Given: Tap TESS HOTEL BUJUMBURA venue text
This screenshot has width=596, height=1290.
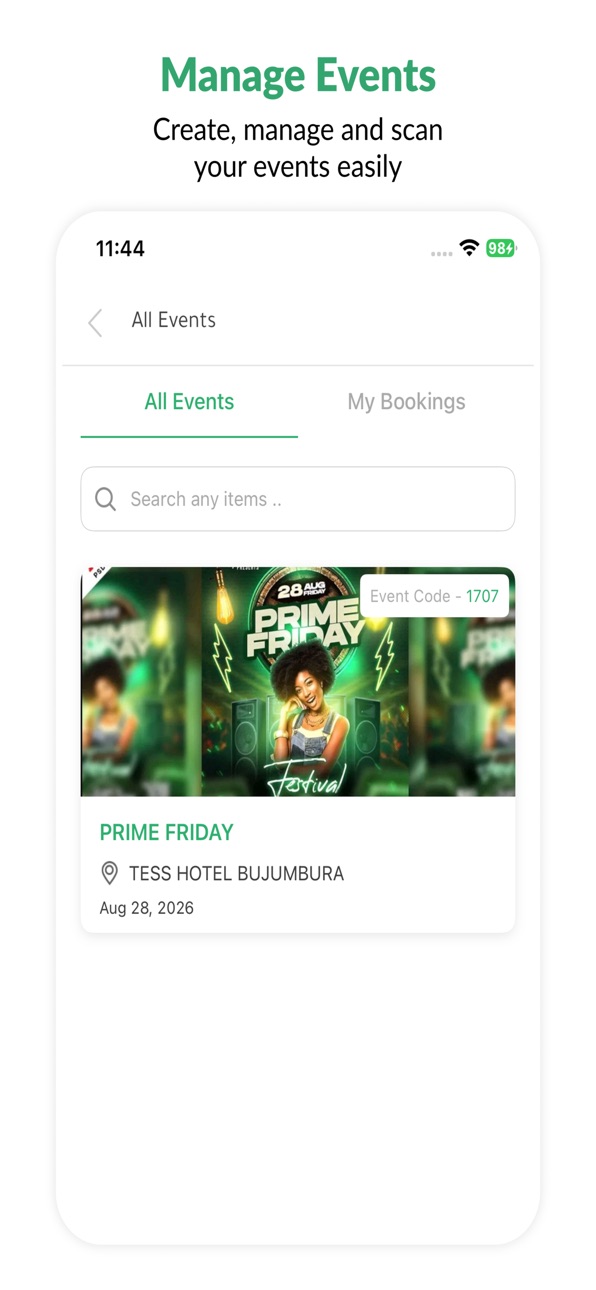Looking at the screenshot, I should point(236,873).
